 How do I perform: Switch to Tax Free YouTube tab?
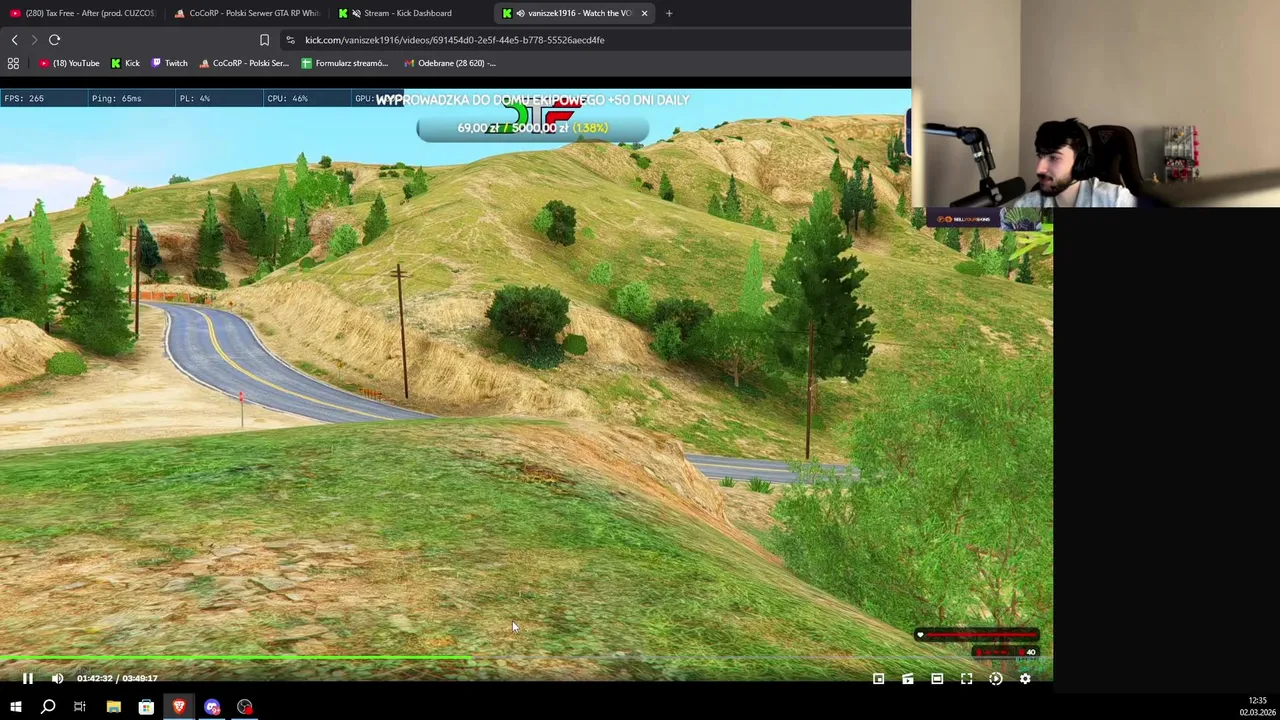pos(82,13)
